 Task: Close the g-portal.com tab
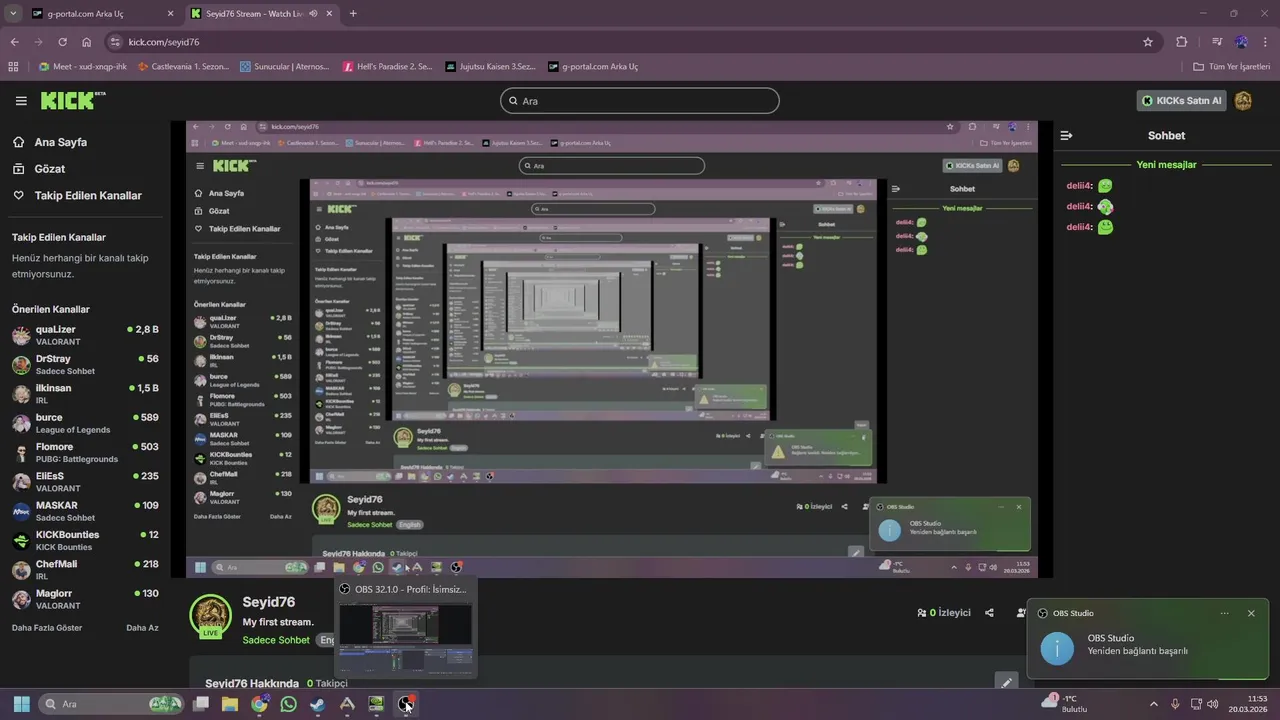[x=170, y=14]
